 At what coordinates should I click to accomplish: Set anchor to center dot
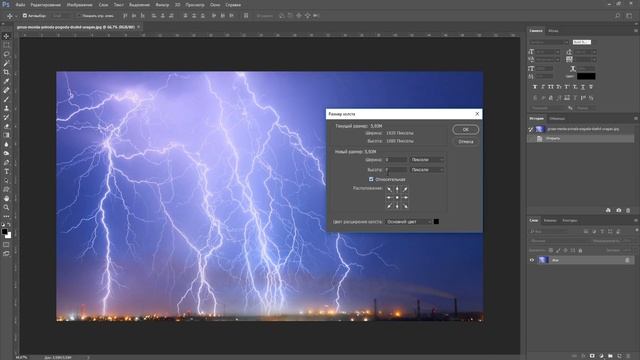[x=397, y=198]
